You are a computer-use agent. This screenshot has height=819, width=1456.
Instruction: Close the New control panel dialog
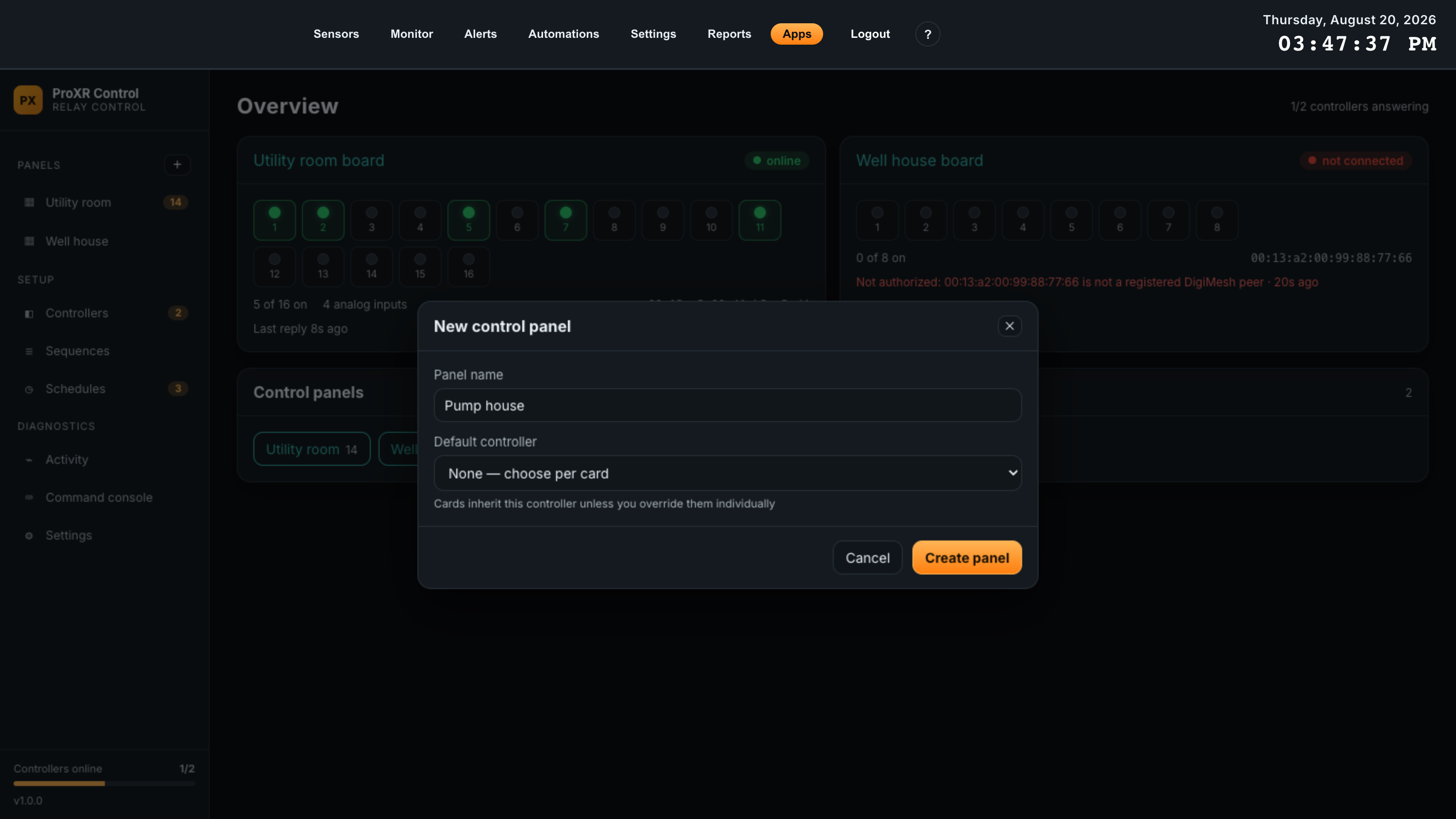(1009, 326)
